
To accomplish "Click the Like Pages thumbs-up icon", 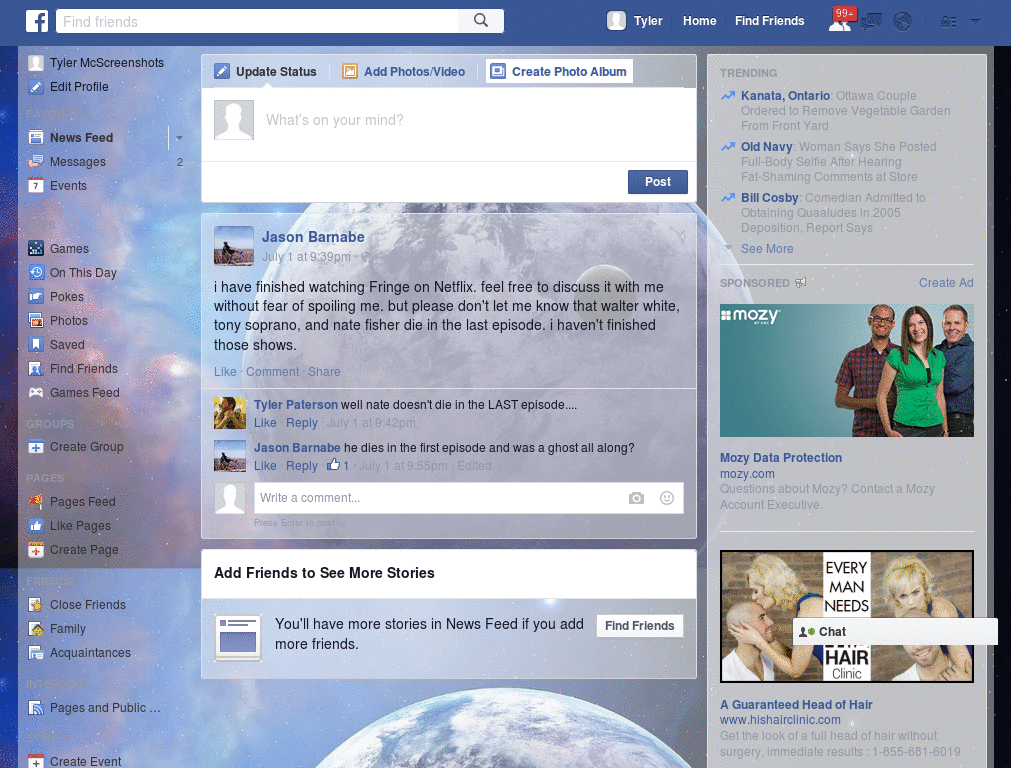I will coord(36,526).
